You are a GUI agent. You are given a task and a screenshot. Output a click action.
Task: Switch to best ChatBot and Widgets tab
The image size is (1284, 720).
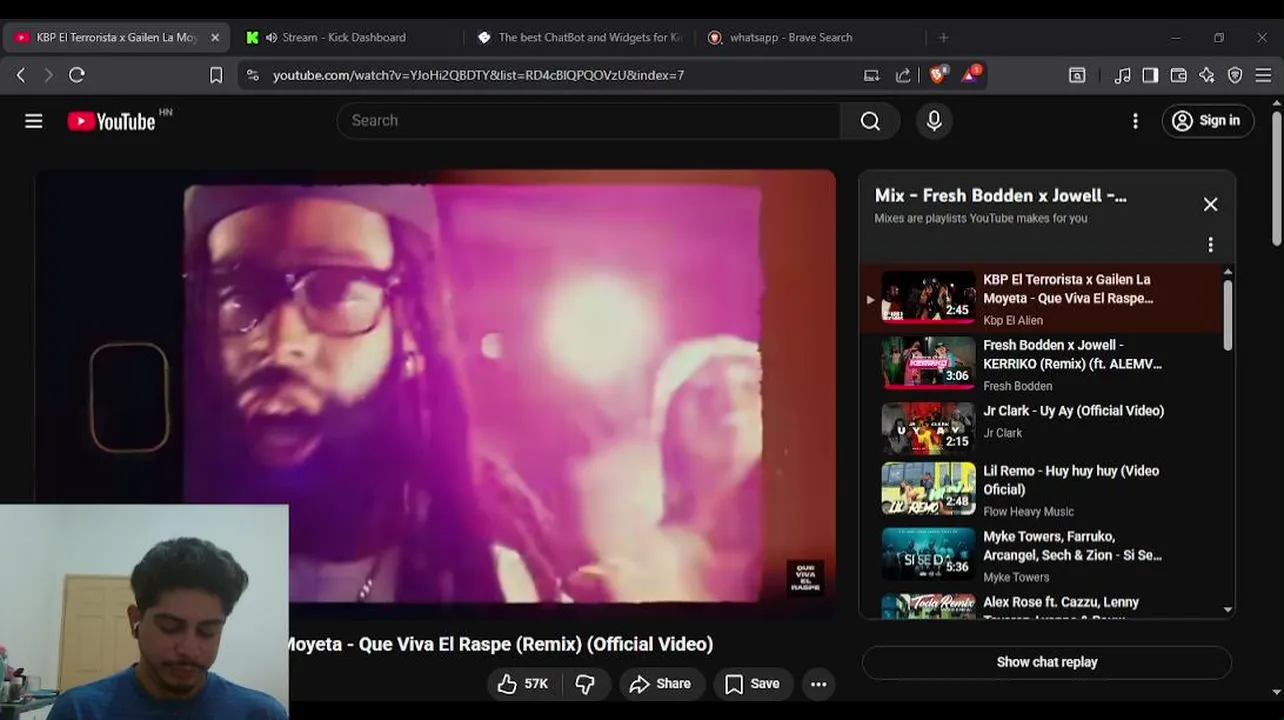point(580,38)
